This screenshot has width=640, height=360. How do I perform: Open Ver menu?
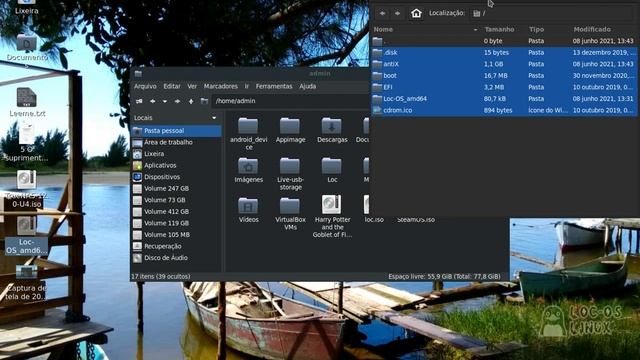point(192,86)
